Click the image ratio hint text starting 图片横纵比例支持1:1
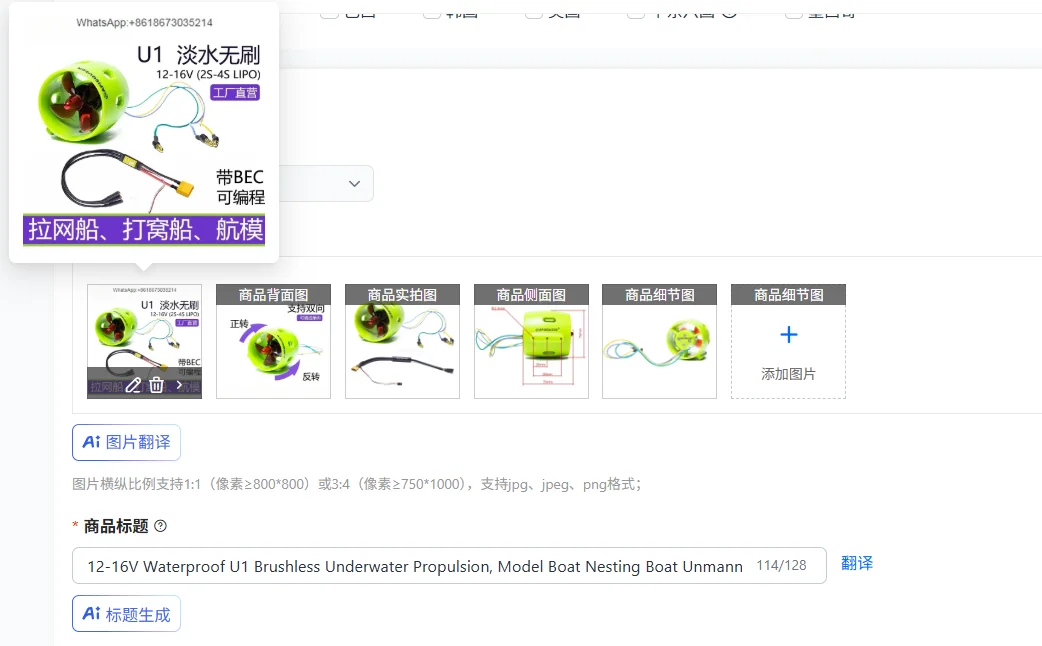 click(357, 484)
